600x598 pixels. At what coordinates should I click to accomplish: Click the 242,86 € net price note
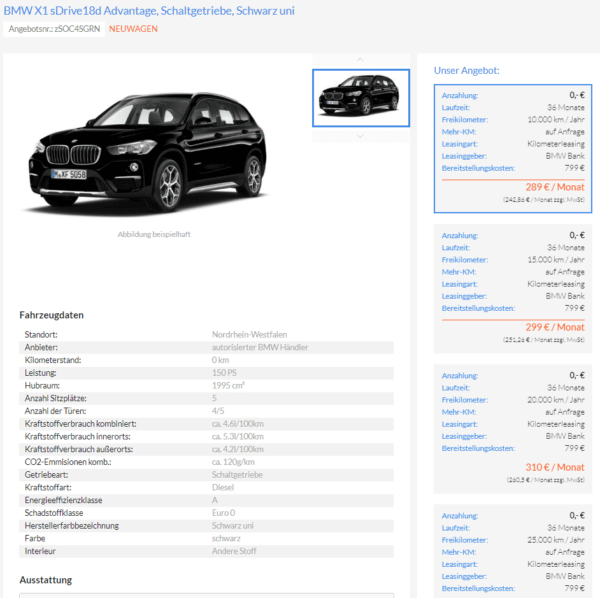tap(544, 199)
